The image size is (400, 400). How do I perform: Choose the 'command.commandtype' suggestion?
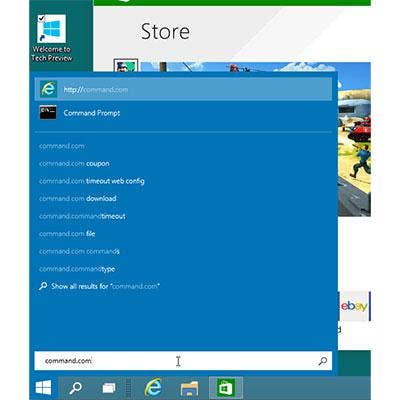[x=77, y=269]
